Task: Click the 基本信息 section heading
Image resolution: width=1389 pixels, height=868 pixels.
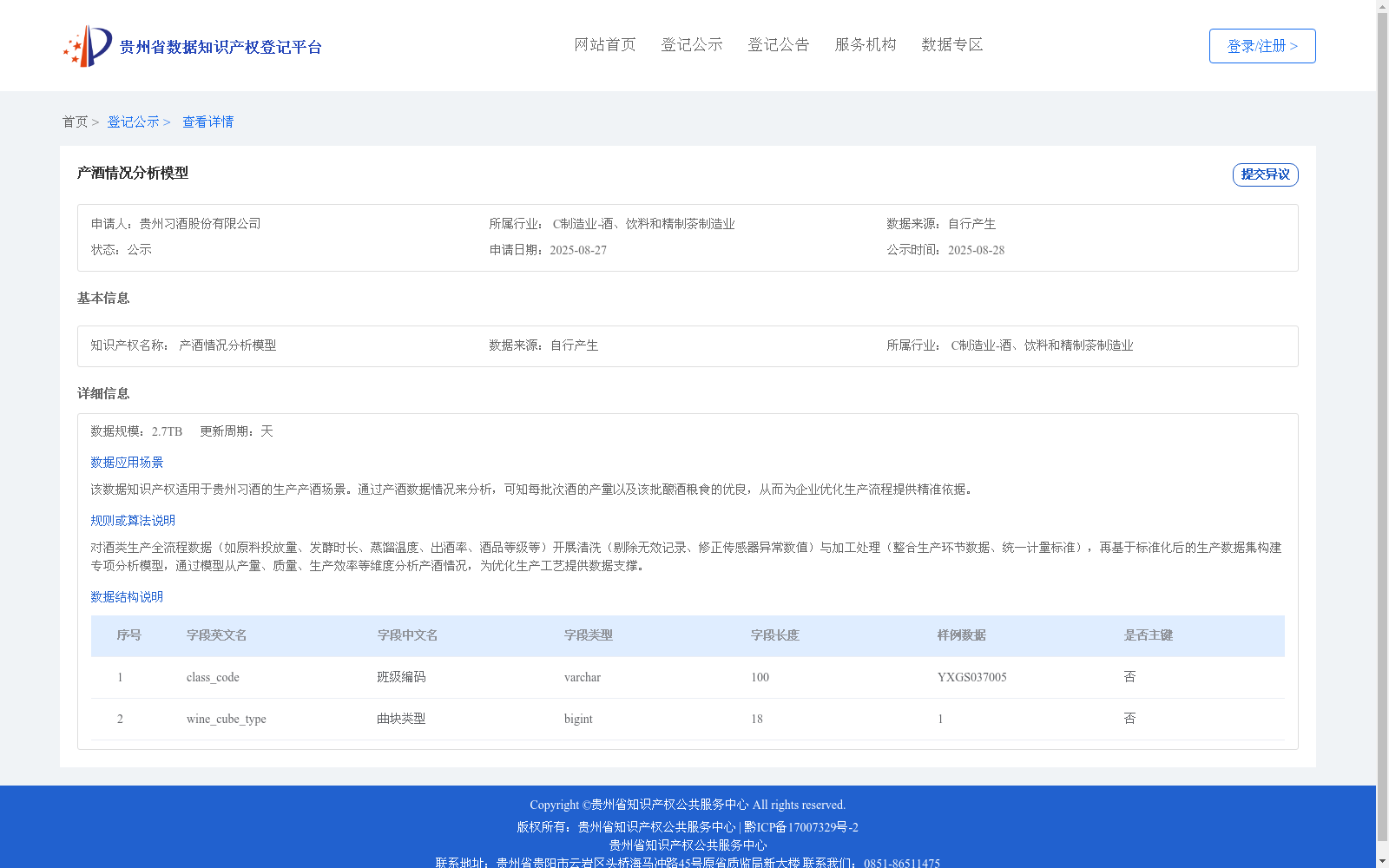Action: [x=103, y=298]
